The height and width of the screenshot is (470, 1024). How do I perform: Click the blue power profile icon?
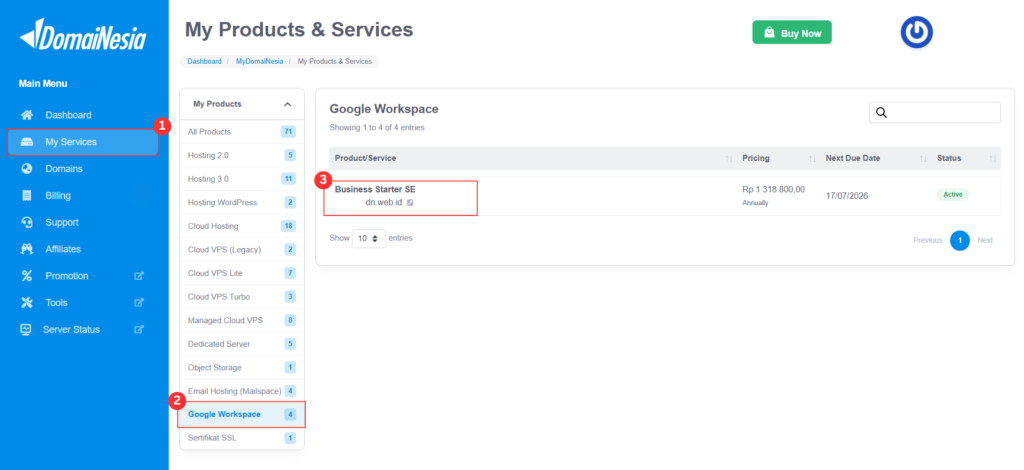pyautogui.click(x=916, y=32)
